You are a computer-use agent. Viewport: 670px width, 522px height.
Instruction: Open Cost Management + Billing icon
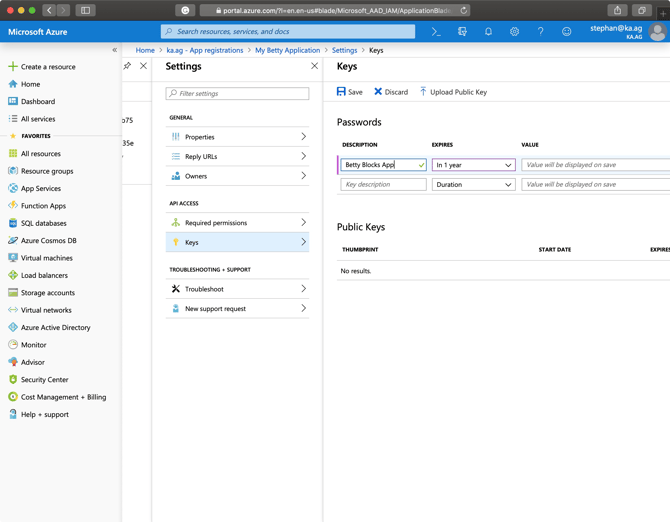pyautogui.click(x=13, y=397)
